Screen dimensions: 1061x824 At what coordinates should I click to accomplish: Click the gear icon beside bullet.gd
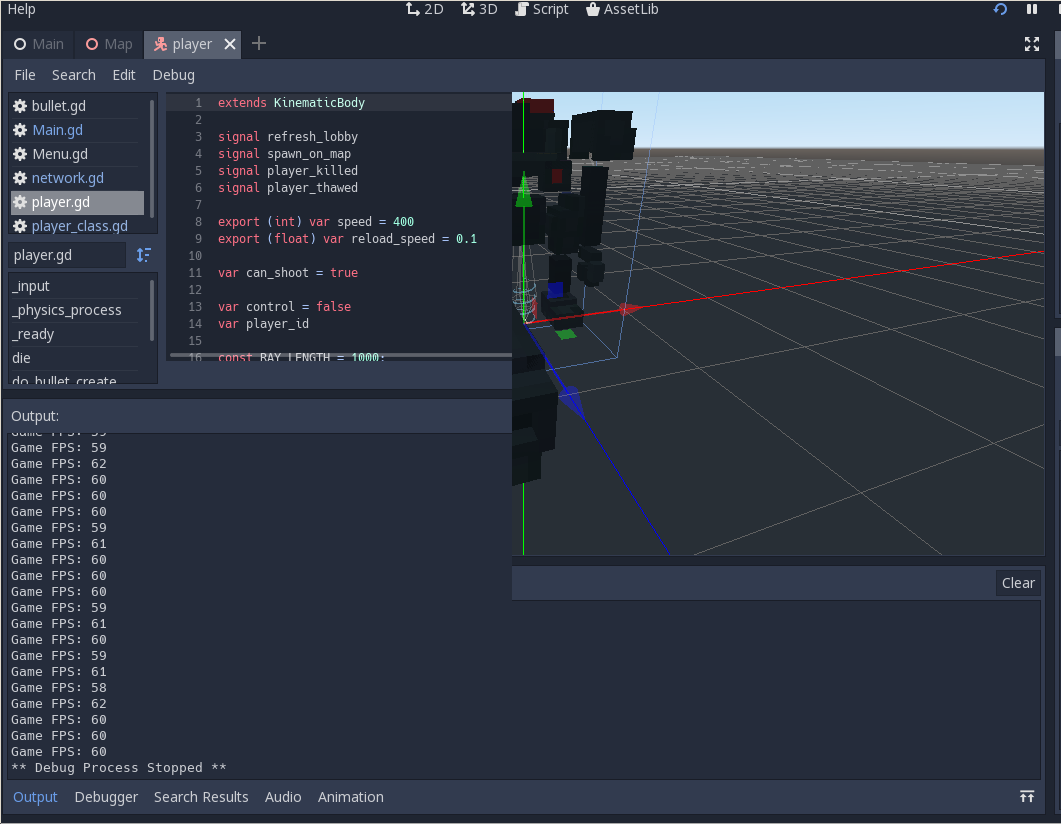pos(20,106)
